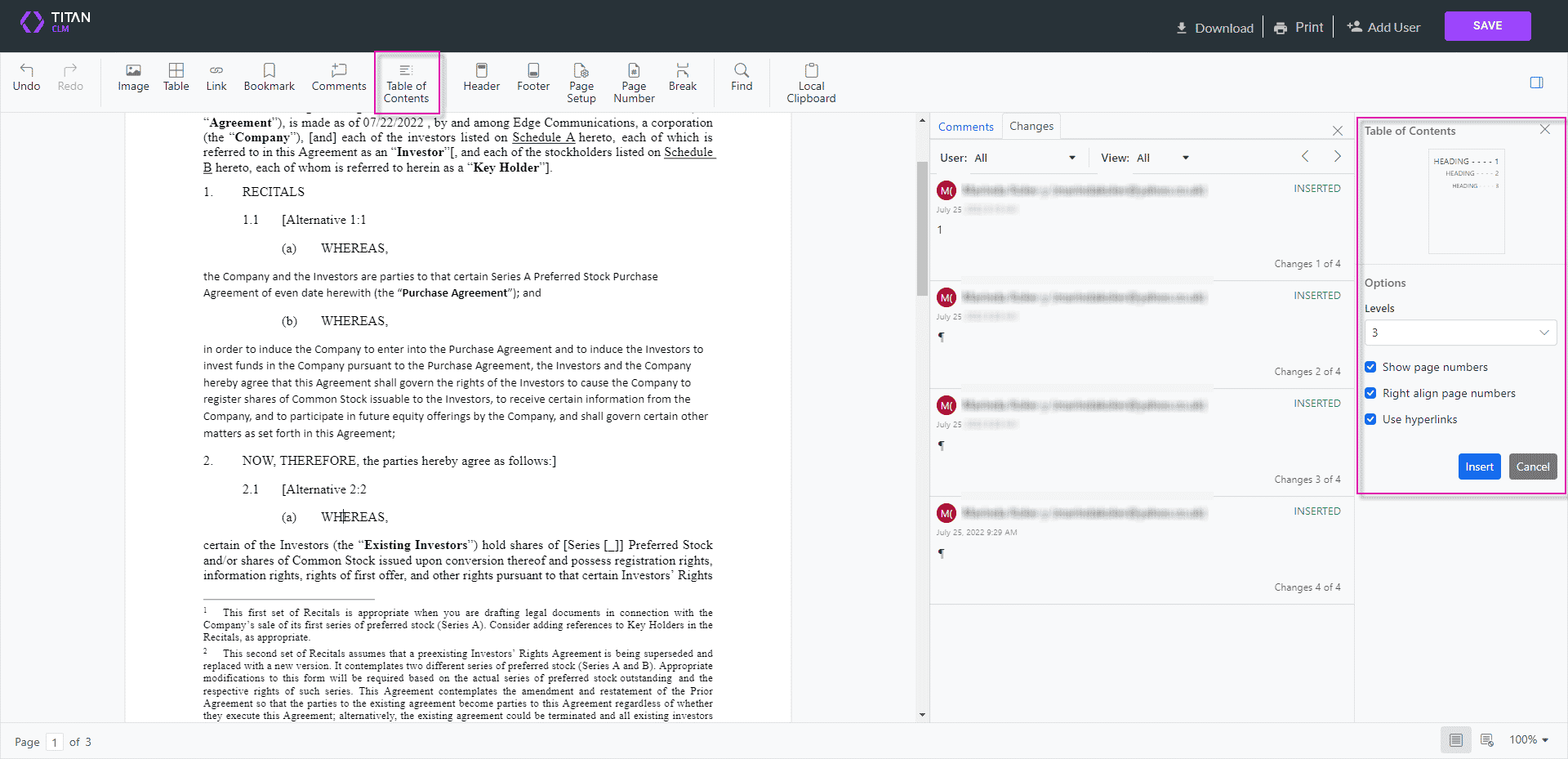Switch to the Comments tab
Image resolution: width=1568 pixels, height=759 pixels.
(x=965, y=127)
